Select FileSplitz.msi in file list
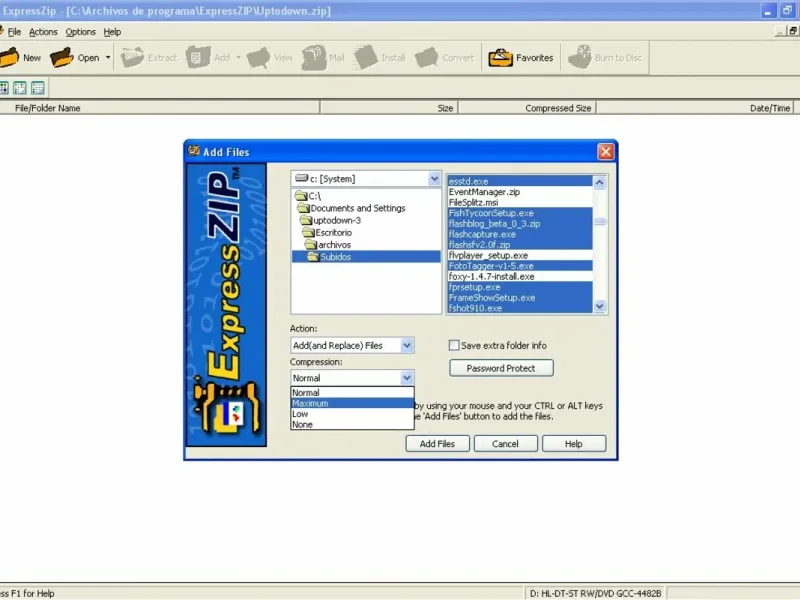The width and height of the screenshot is (800, 600). coord(520,203)
